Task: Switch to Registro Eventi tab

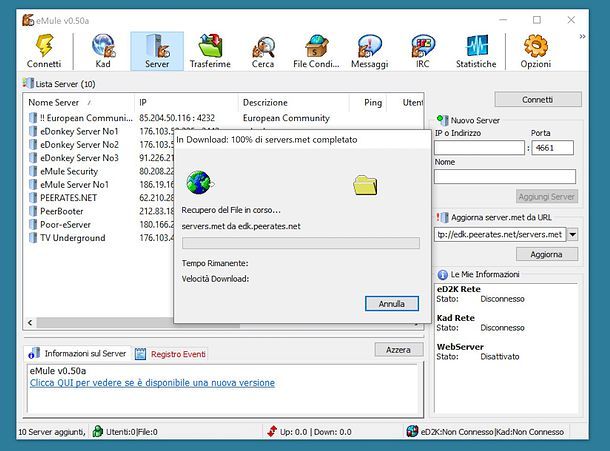Action: pos(171,354)
